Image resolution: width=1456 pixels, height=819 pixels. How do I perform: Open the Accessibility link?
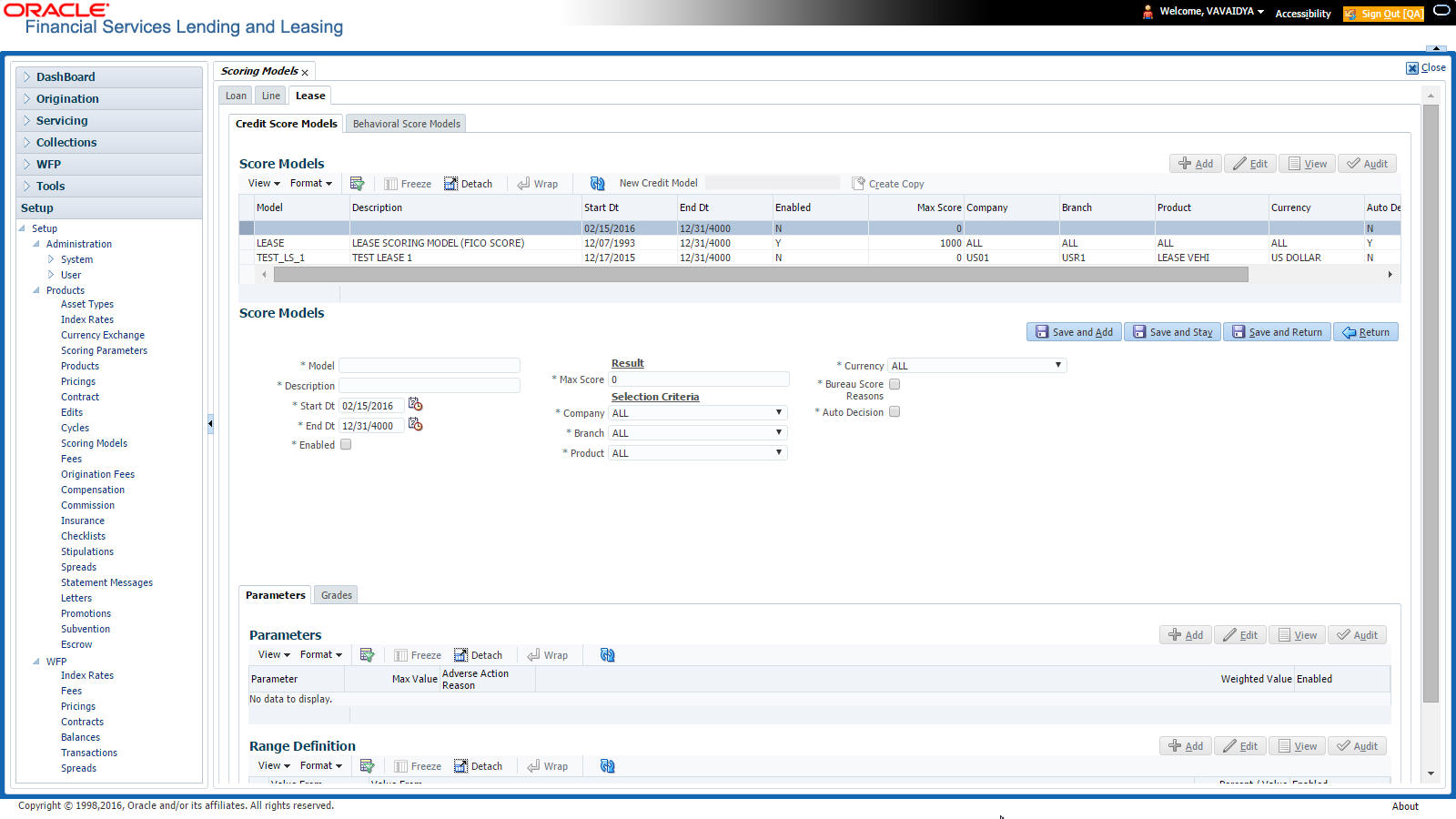coord(1303,14)
